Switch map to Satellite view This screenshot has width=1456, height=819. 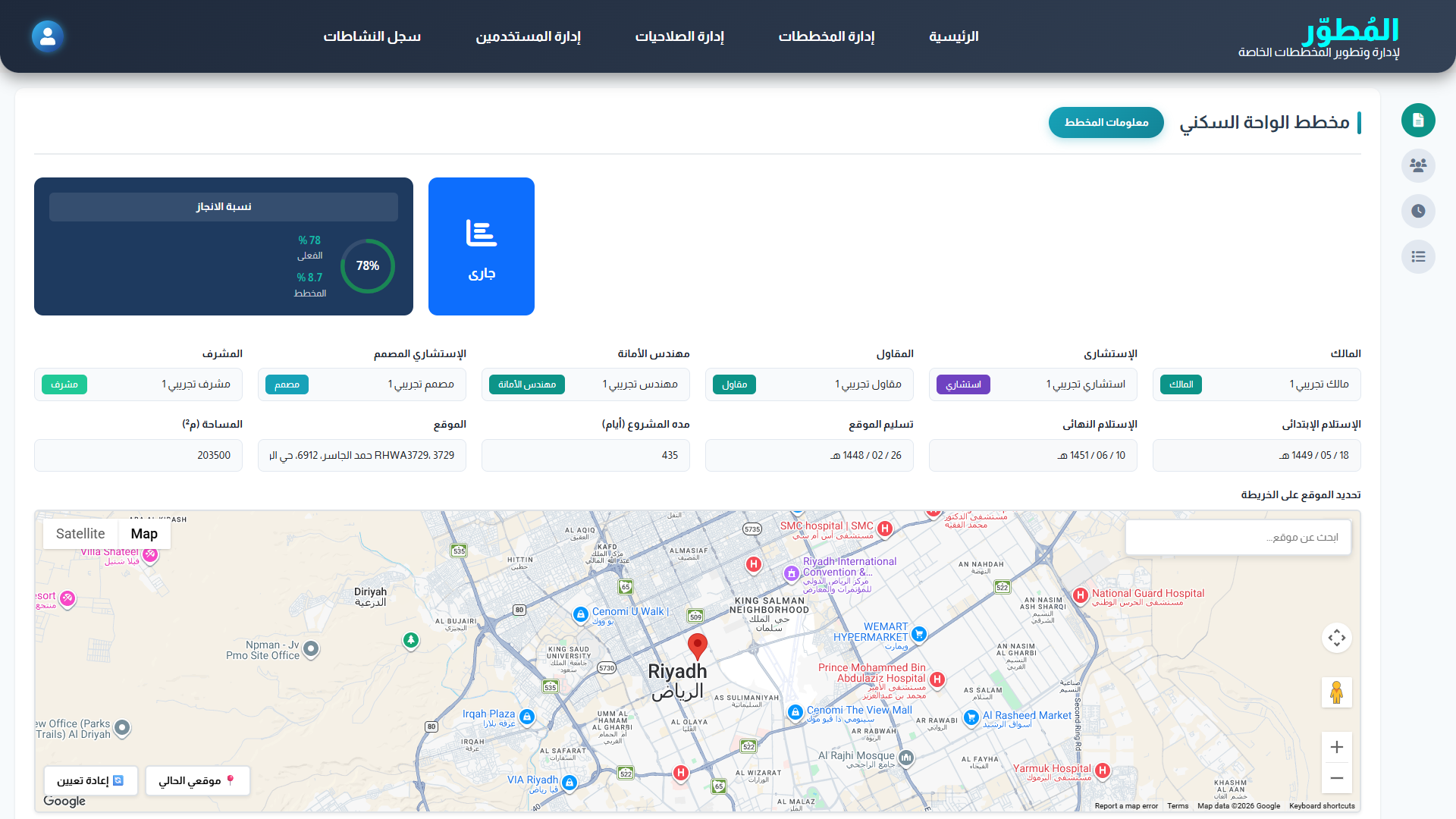pos(80,534)
